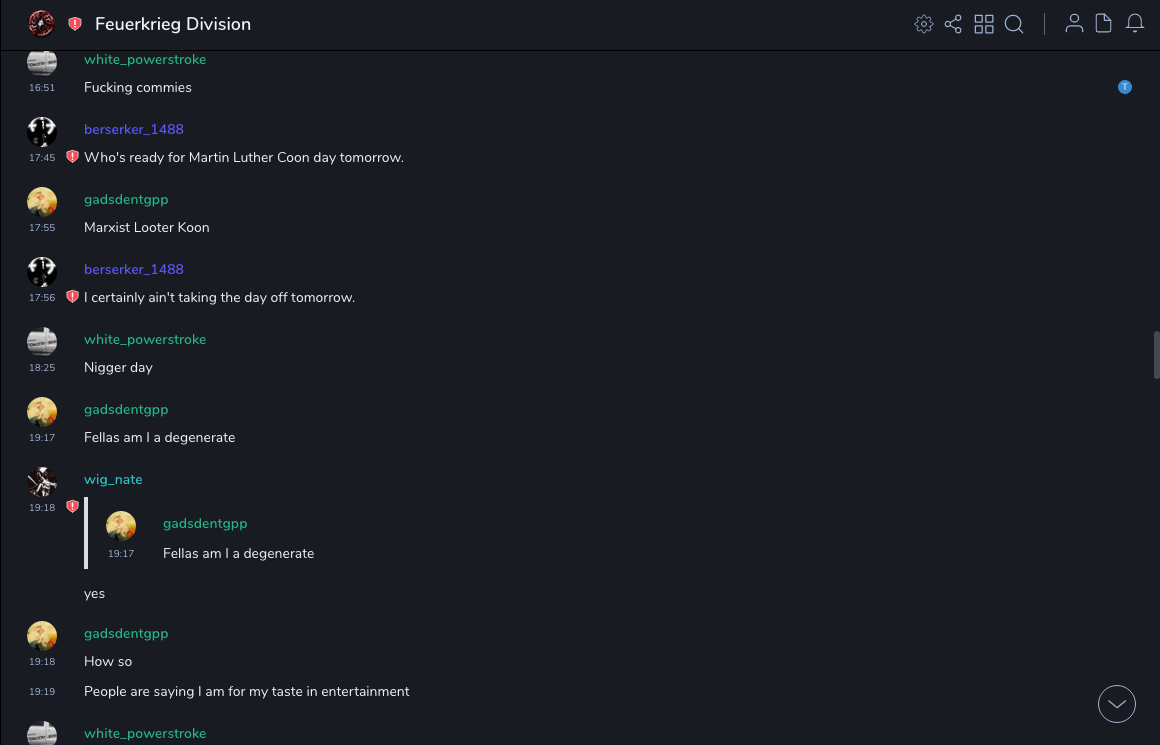Click the red flag badge on the 17:56 message

coord(72,297)
